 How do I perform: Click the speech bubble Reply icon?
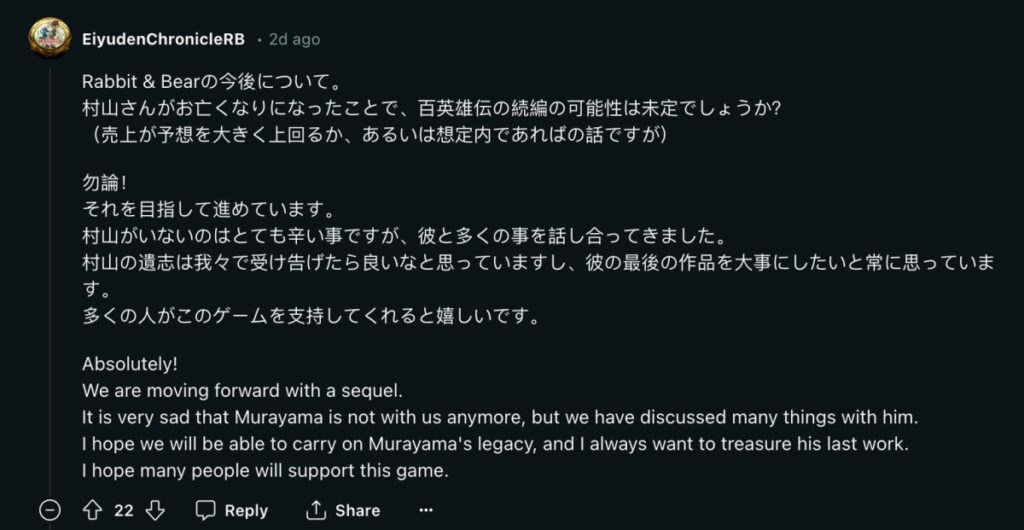[x=206, y=510]
